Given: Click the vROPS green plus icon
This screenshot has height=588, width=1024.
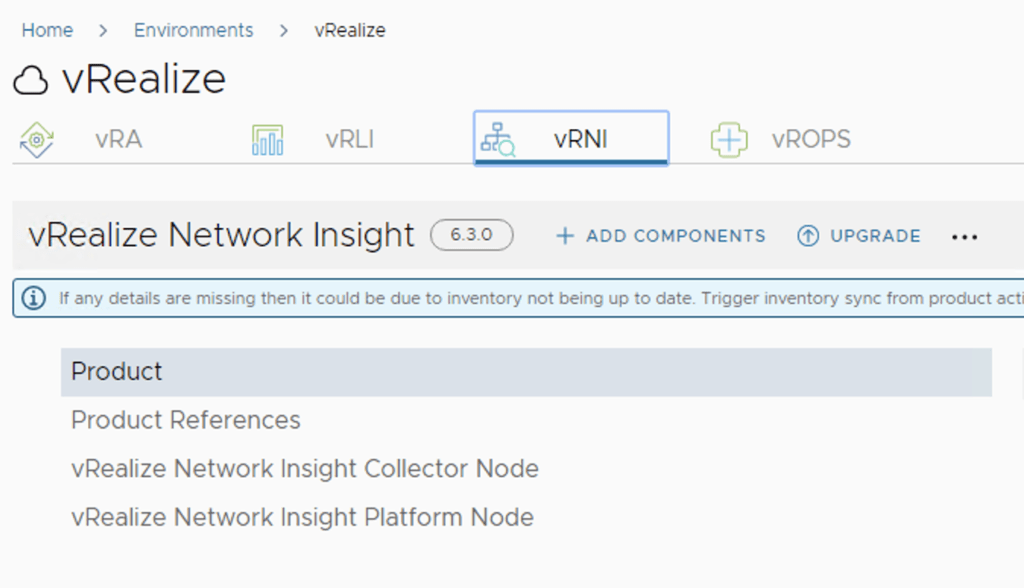Looking at the screenshot, I should 729,140.
